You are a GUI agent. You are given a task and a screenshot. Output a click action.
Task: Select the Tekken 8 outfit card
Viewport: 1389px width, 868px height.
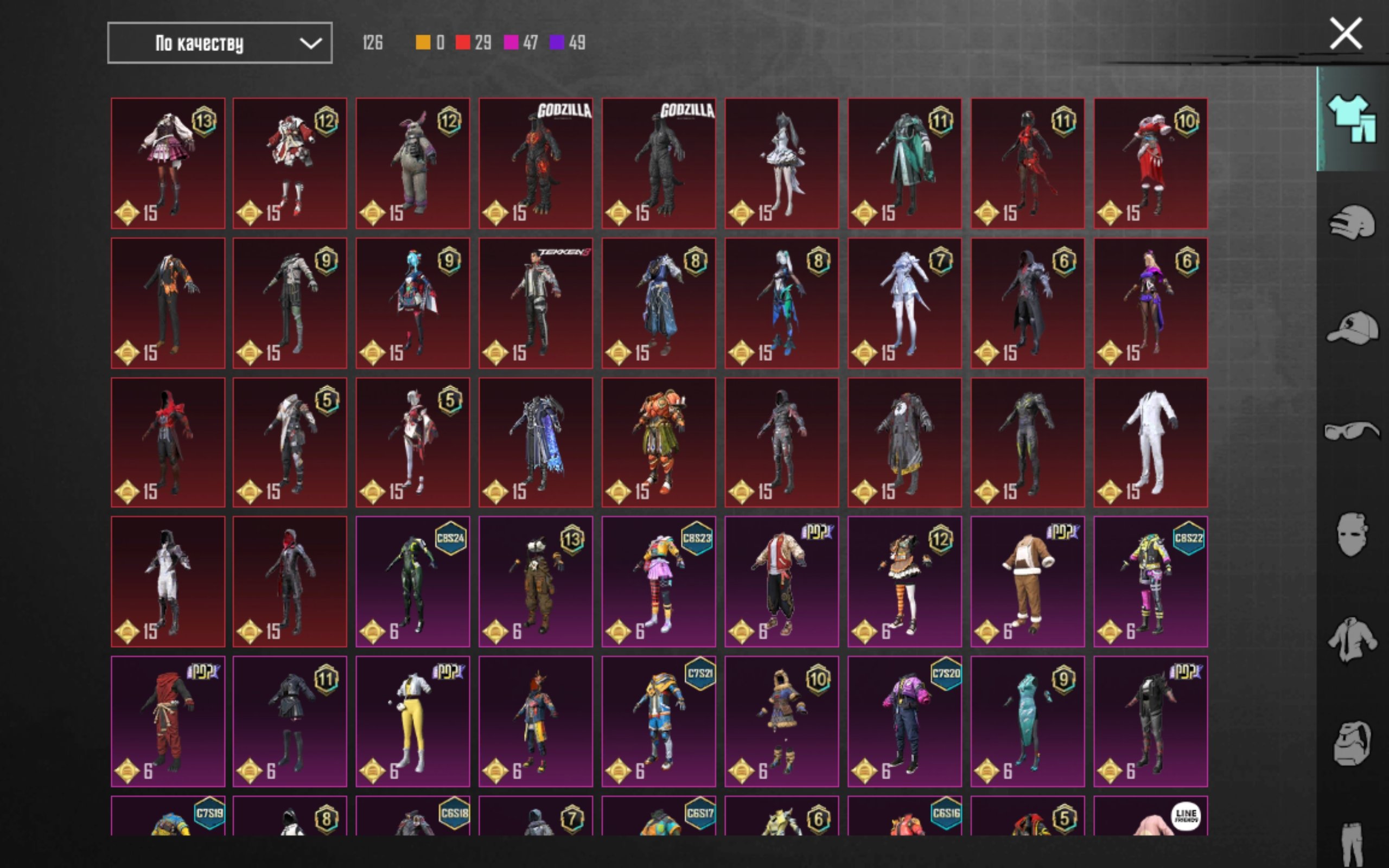coord(536,303)
